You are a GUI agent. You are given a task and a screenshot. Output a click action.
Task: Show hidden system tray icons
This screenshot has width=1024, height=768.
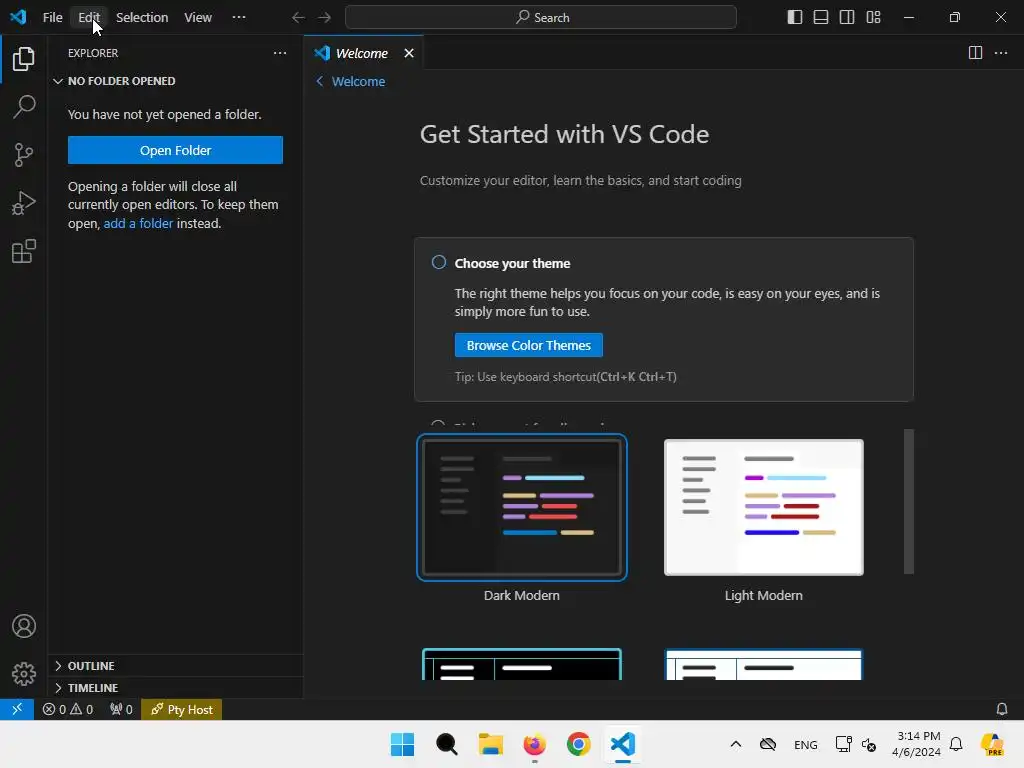click(735, 744)
